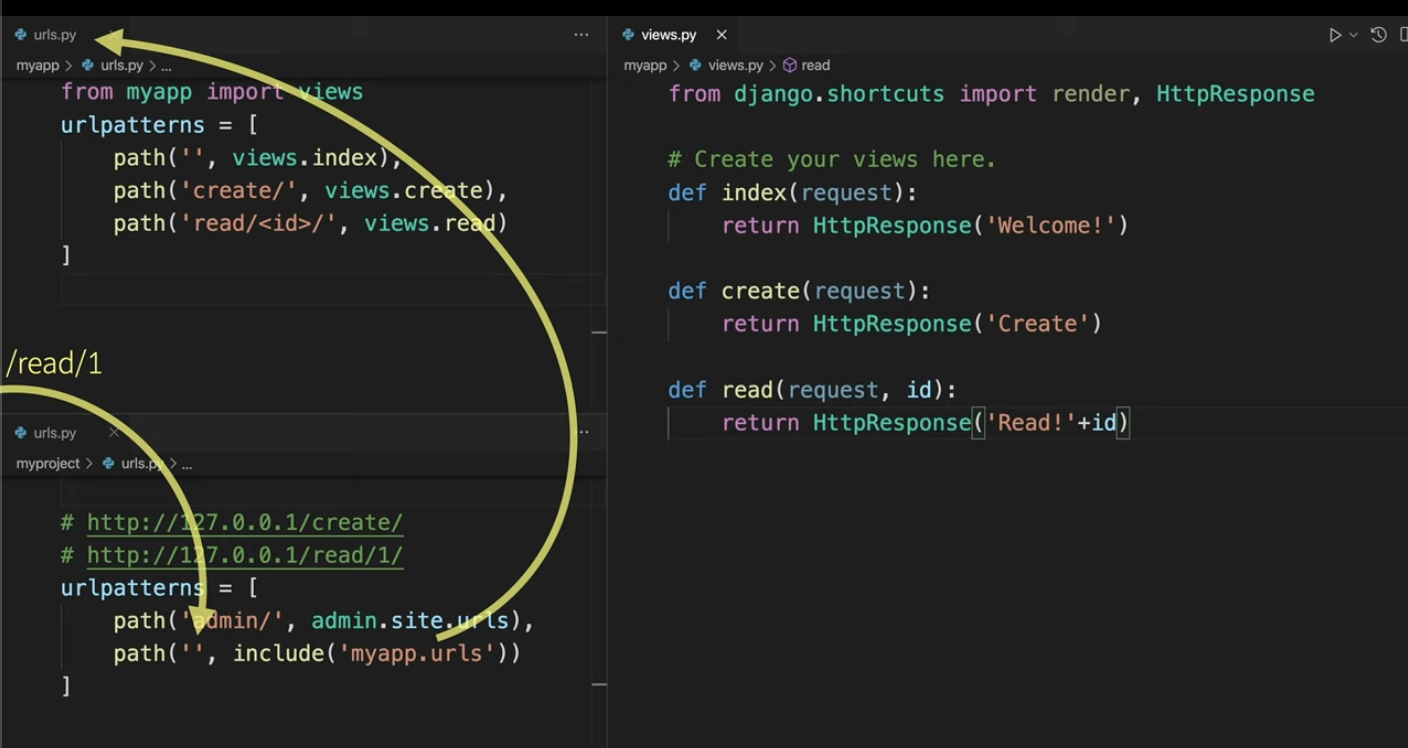Follow the http://127.0.0.1/read/1/ link
The image size is (1408, 748).
pos(245,556)
